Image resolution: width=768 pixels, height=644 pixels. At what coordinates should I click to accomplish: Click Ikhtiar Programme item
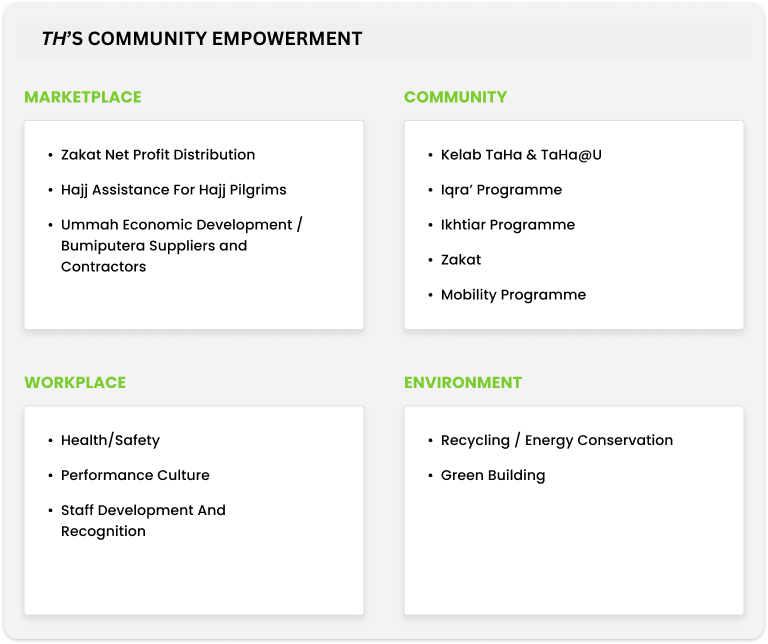click(x=508, y=225)
